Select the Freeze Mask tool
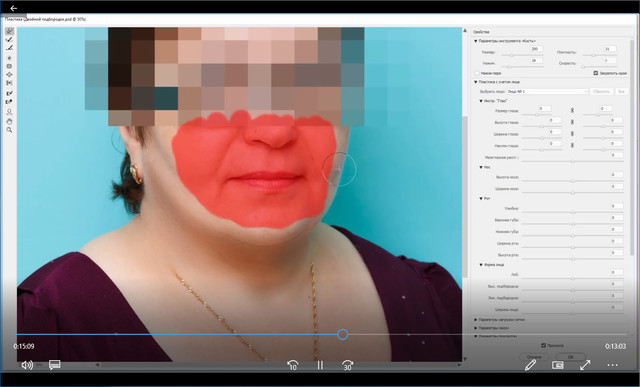This screenshot has height=387, width=640. click(x=9, y=93)
